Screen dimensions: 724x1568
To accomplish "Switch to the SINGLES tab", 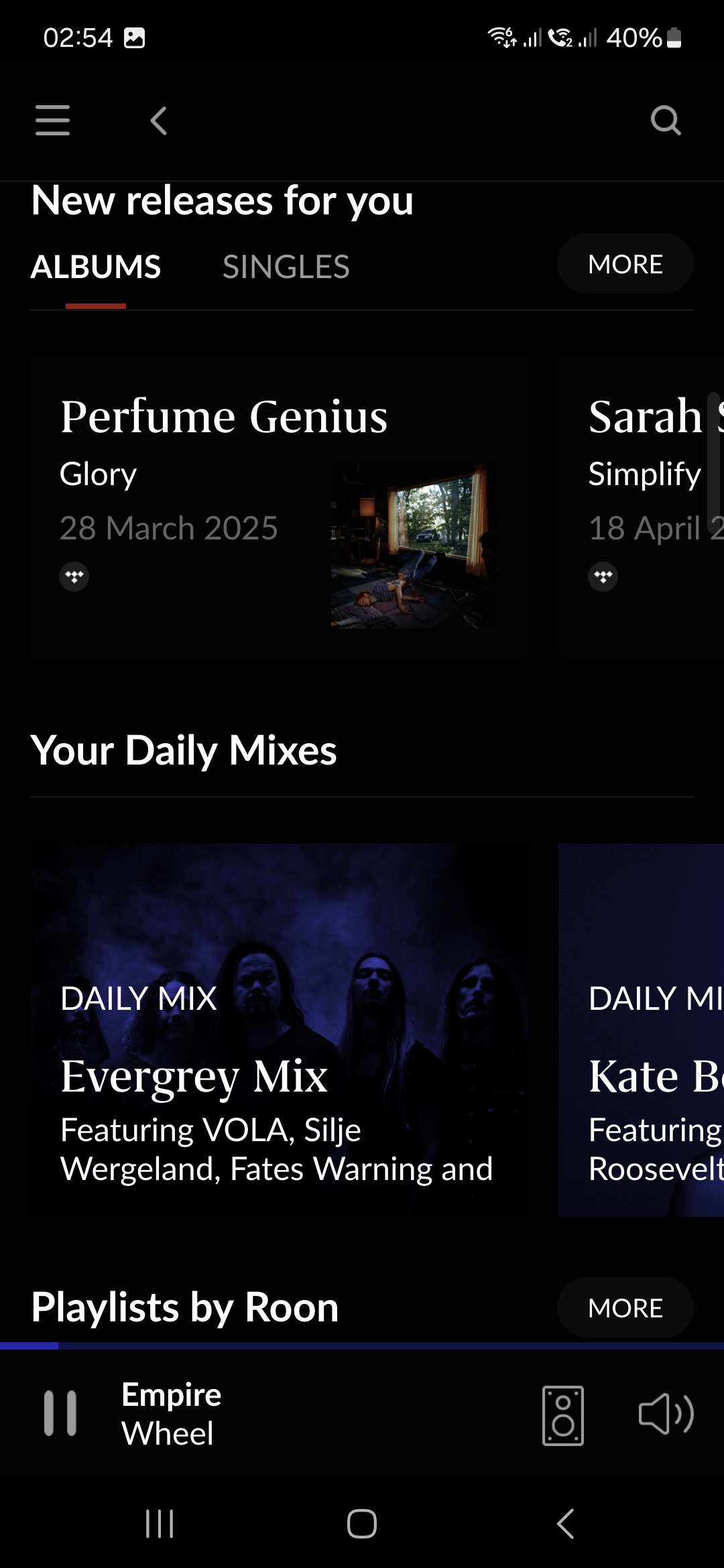I will point(286,267).
